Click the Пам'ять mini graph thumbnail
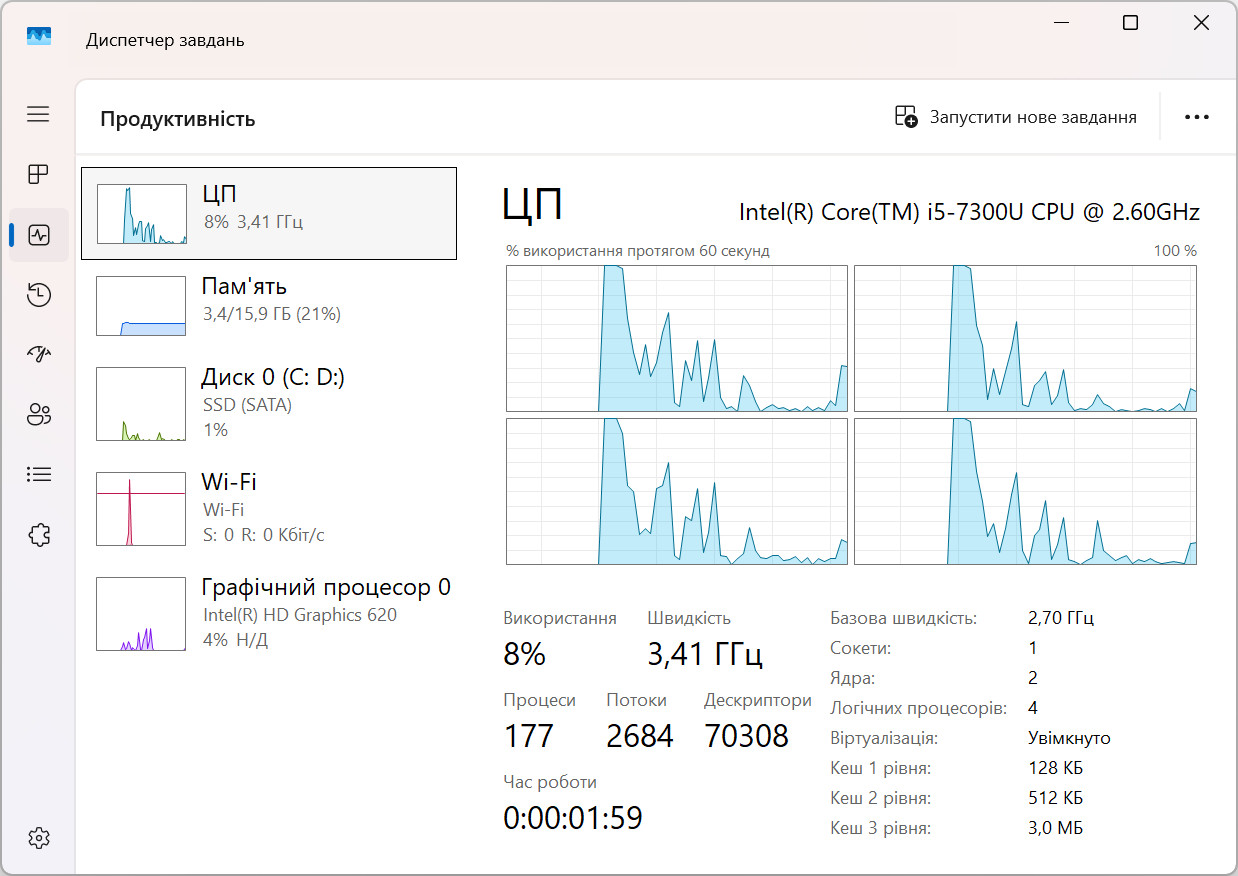 (141, 306)
